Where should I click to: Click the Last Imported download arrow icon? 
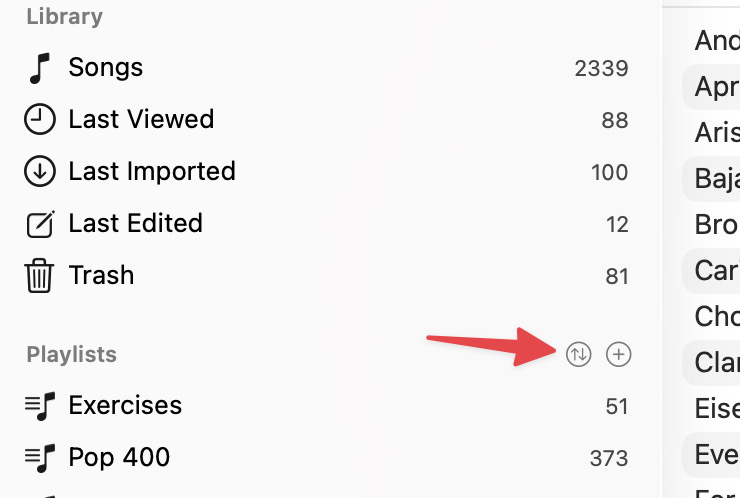coord(39,172)
